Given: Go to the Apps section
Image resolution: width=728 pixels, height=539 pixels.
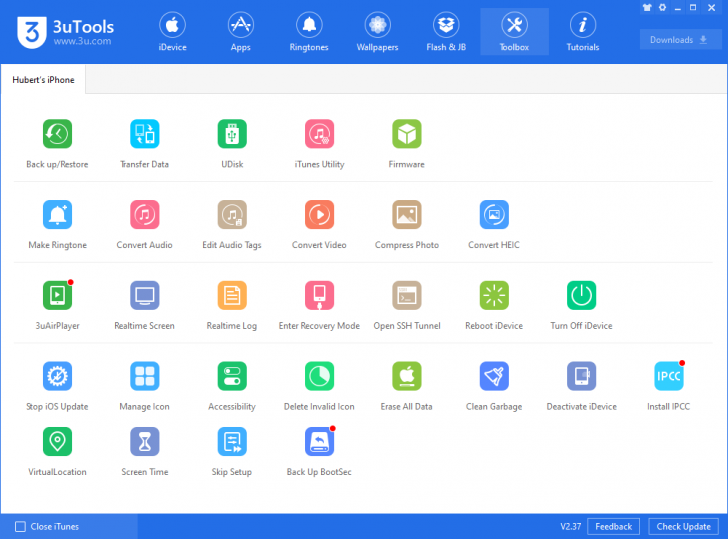Looking at the screenshot, I should tap(240, 32).
